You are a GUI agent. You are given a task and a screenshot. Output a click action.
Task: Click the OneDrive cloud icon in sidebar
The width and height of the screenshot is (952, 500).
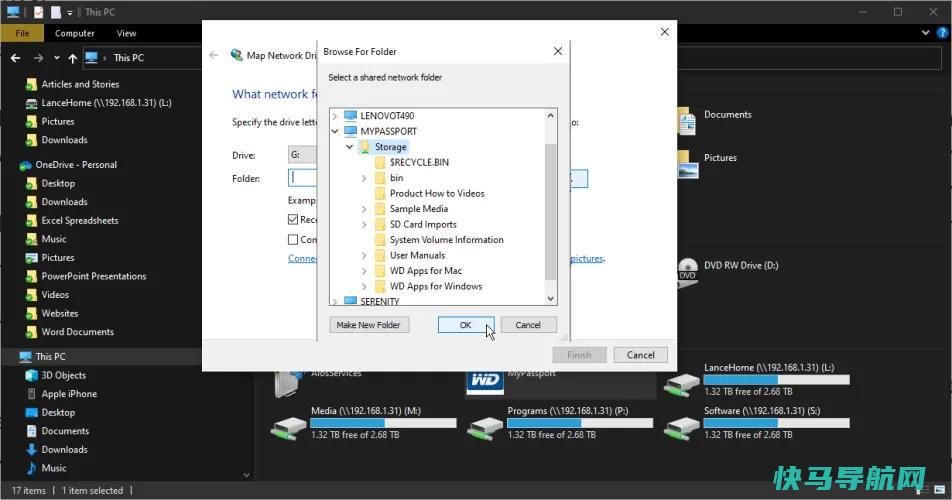click(26, 165)
